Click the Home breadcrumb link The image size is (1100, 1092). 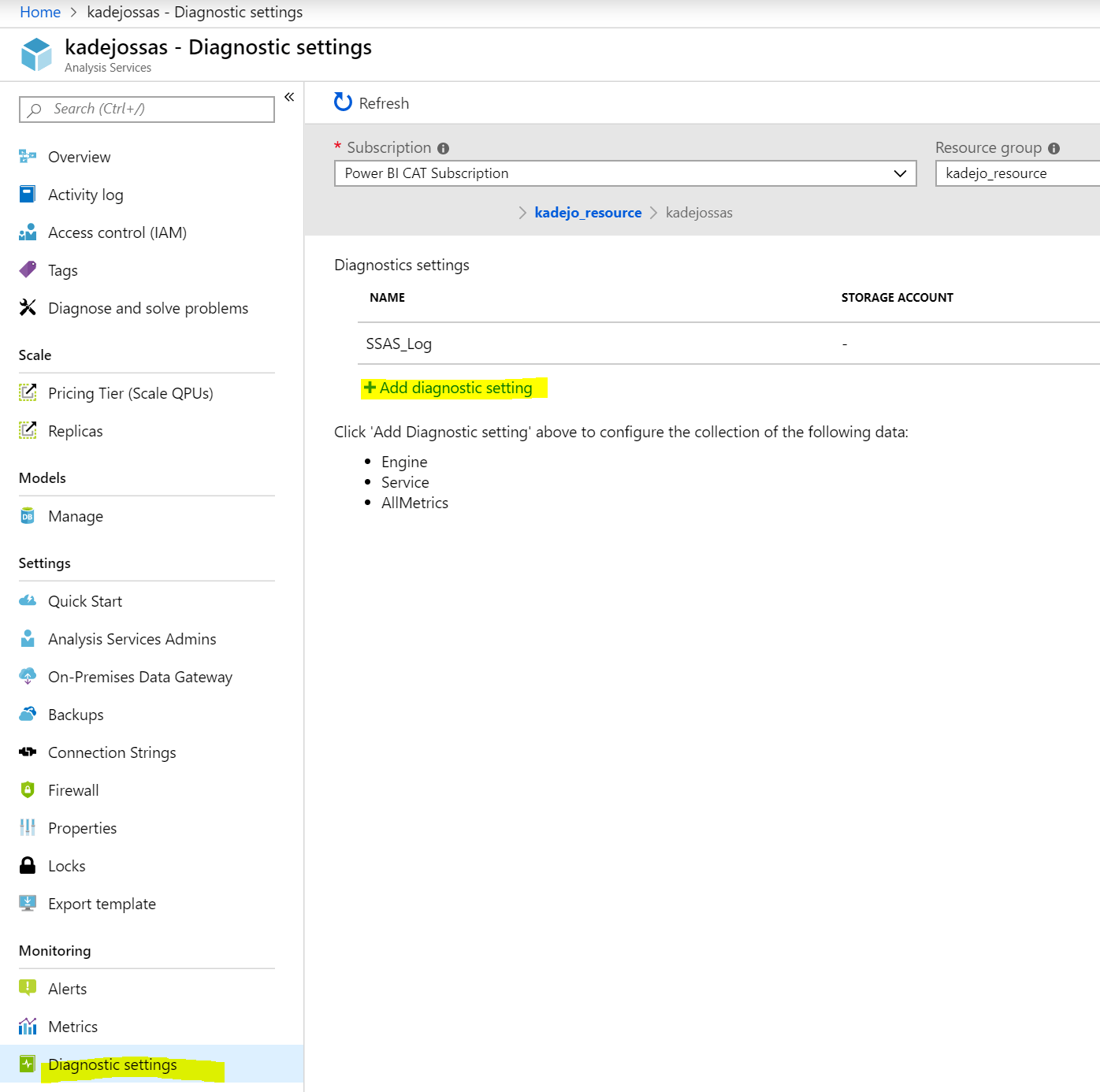40,12
